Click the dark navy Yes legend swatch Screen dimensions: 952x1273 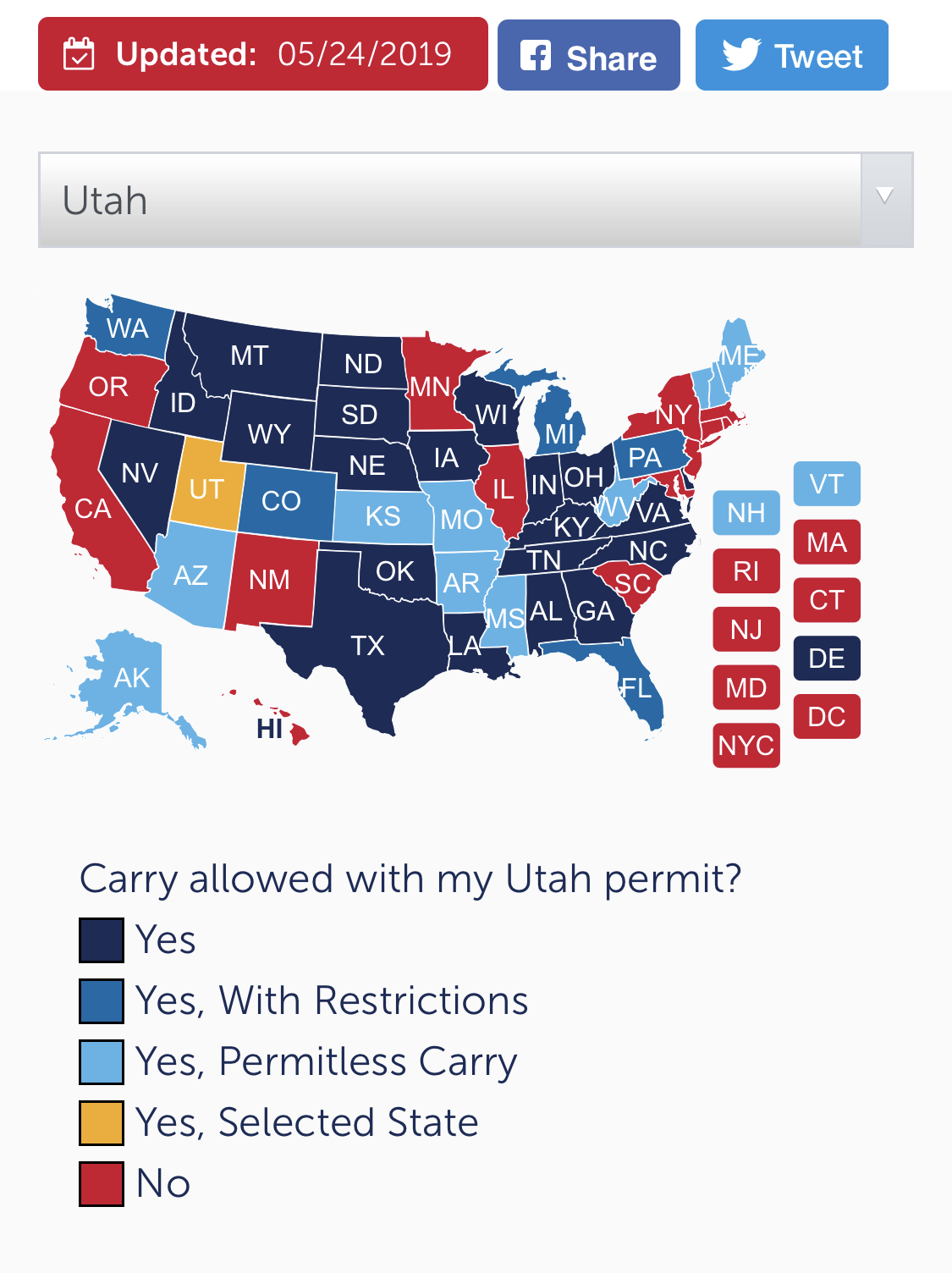pyautogui.click(x=102, y=940)
